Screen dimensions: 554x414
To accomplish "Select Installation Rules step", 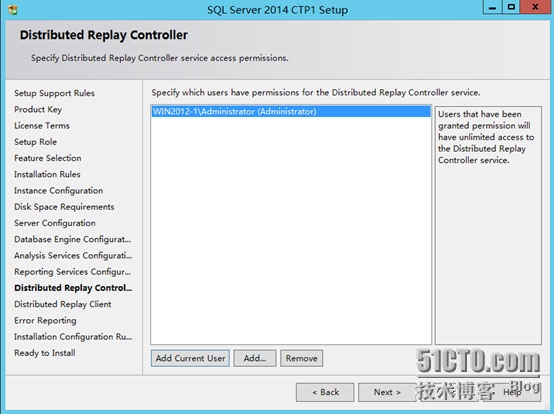I will pyautogui.click(x=47, y=175).
